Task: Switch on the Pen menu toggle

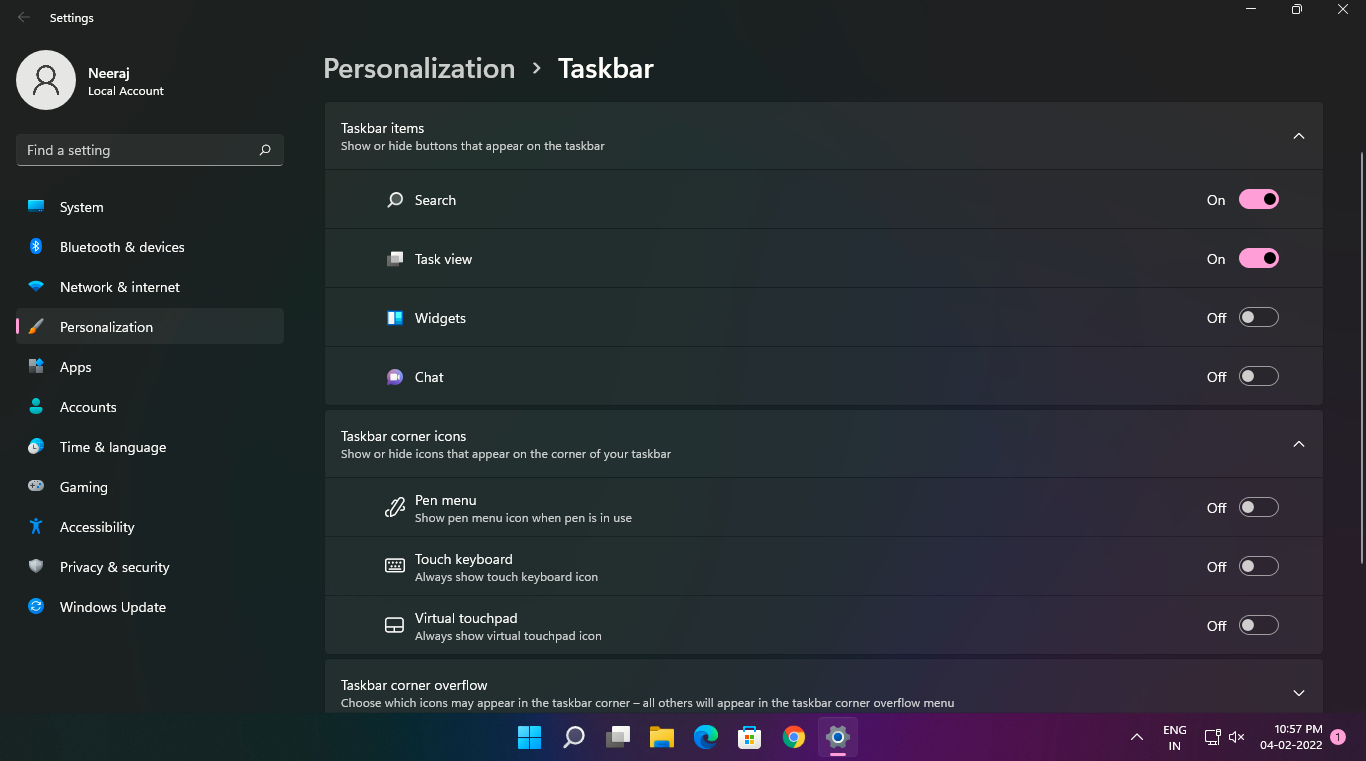Action: [x=1259, y=507]
